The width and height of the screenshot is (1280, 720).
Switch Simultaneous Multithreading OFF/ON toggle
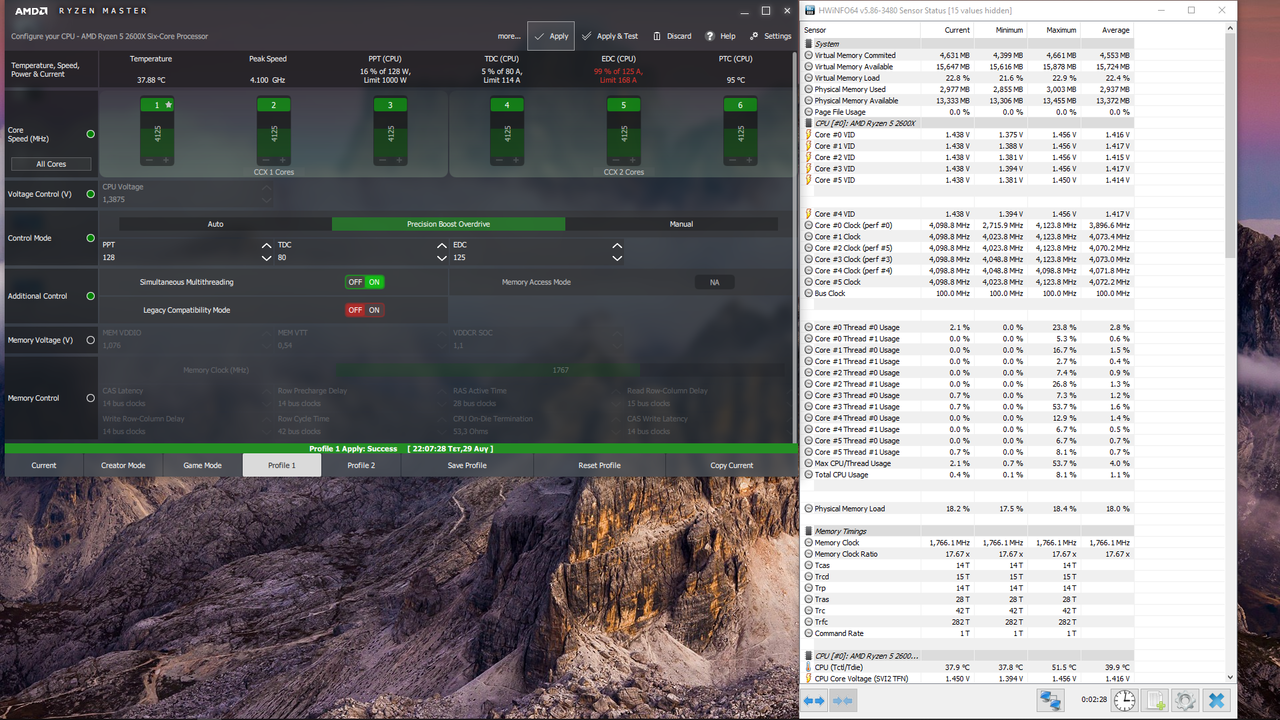(x=365, y=282)
